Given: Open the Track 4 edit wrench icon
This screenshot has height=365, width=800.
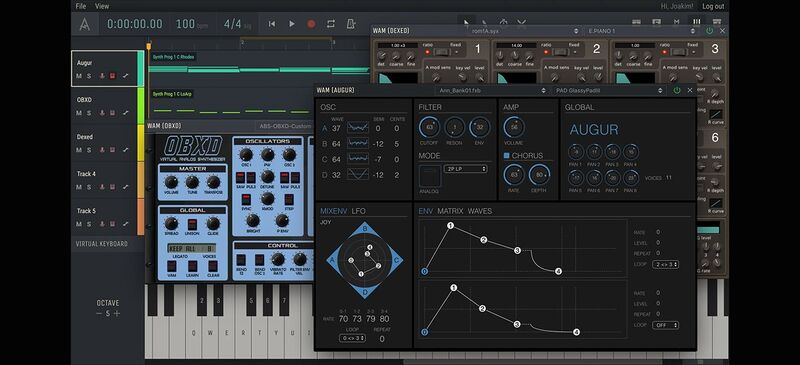Looking at the screenshot, I should pyautogui.click(x=126, y=187).
